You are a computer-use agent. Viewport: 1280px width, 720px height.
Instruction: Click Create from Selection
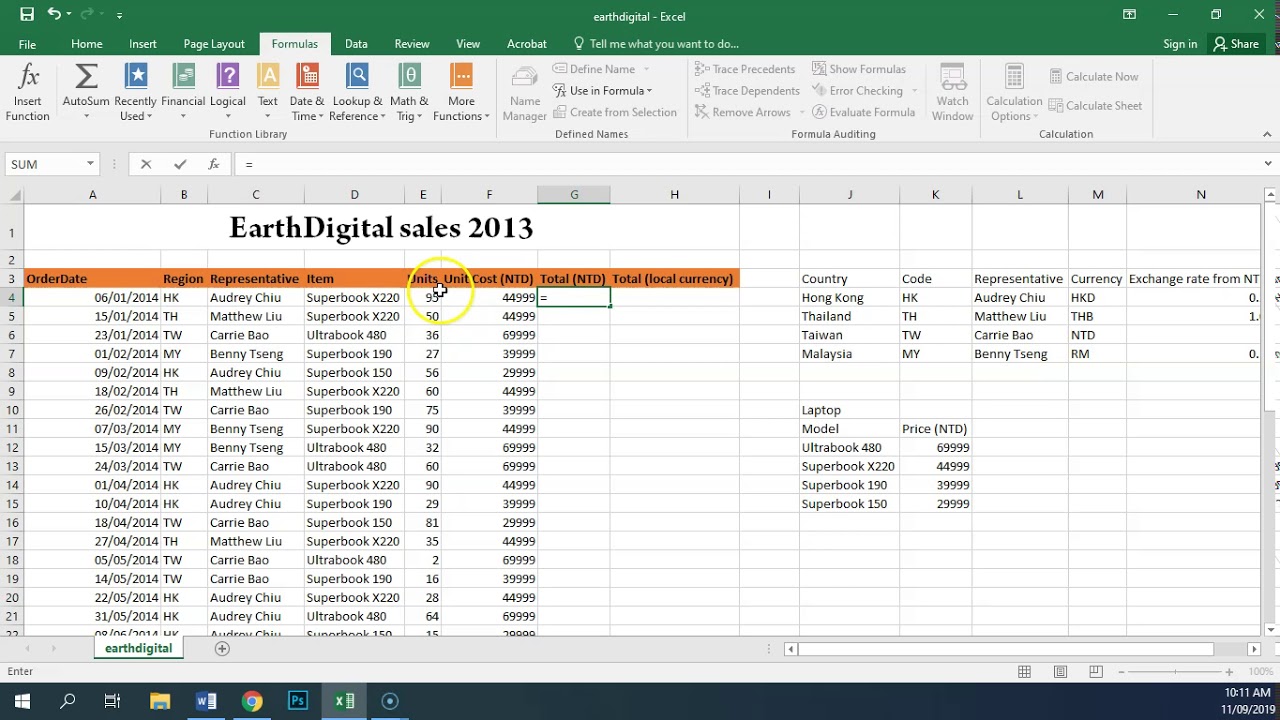click(614, 113)
